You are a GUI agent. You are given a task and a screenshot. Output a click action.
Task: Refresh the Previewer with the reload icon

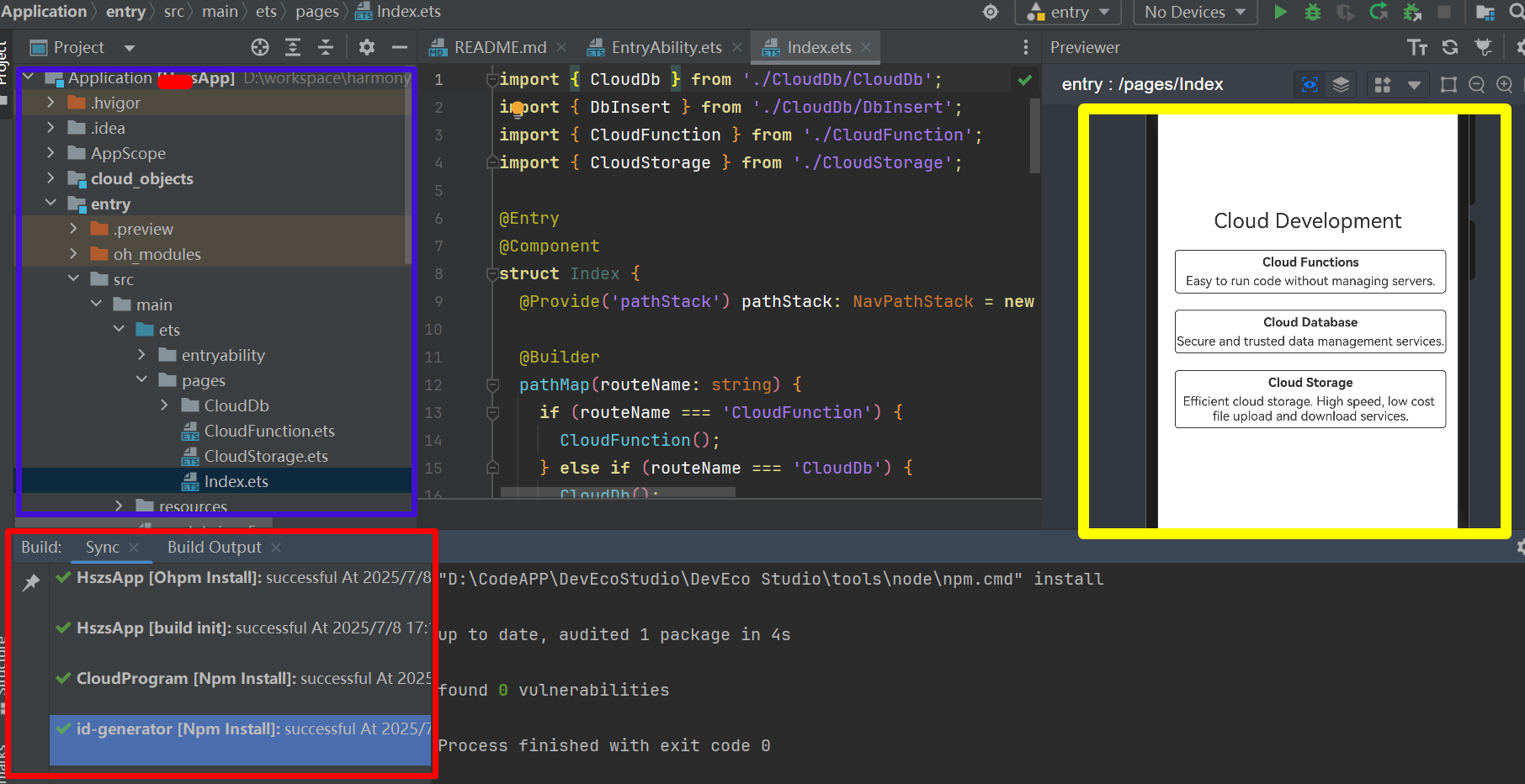point(1449,47)
